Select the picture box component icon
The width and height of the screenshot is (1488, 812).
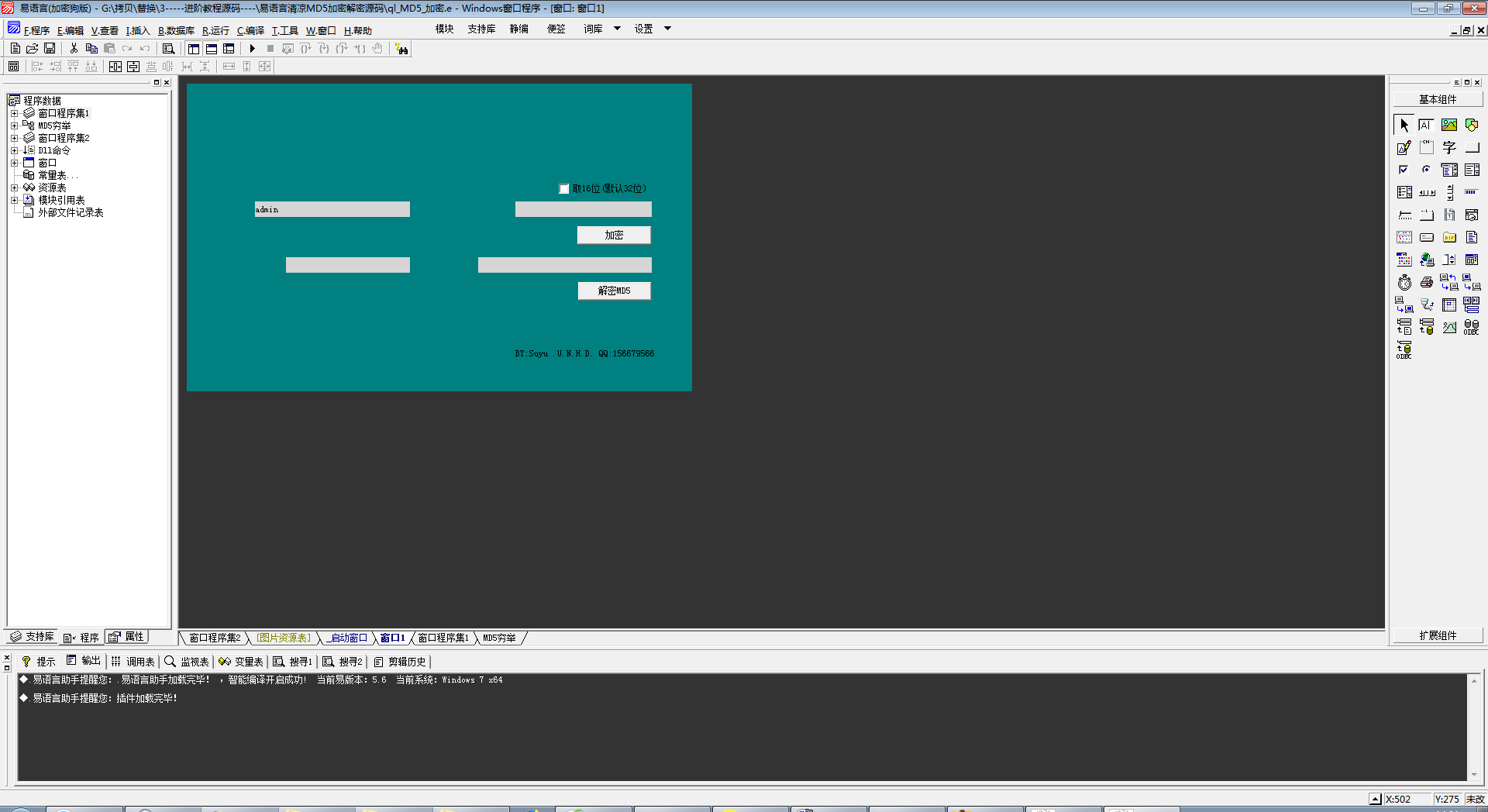tap(1449, 125)
